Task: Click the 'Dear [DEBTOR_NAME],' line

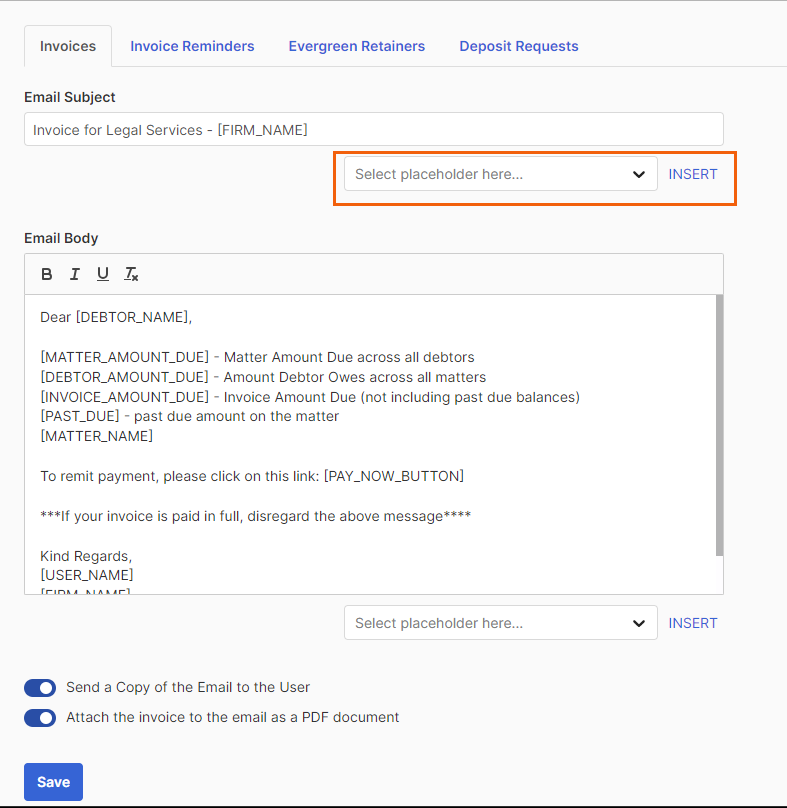Action: tap(116, 317)
